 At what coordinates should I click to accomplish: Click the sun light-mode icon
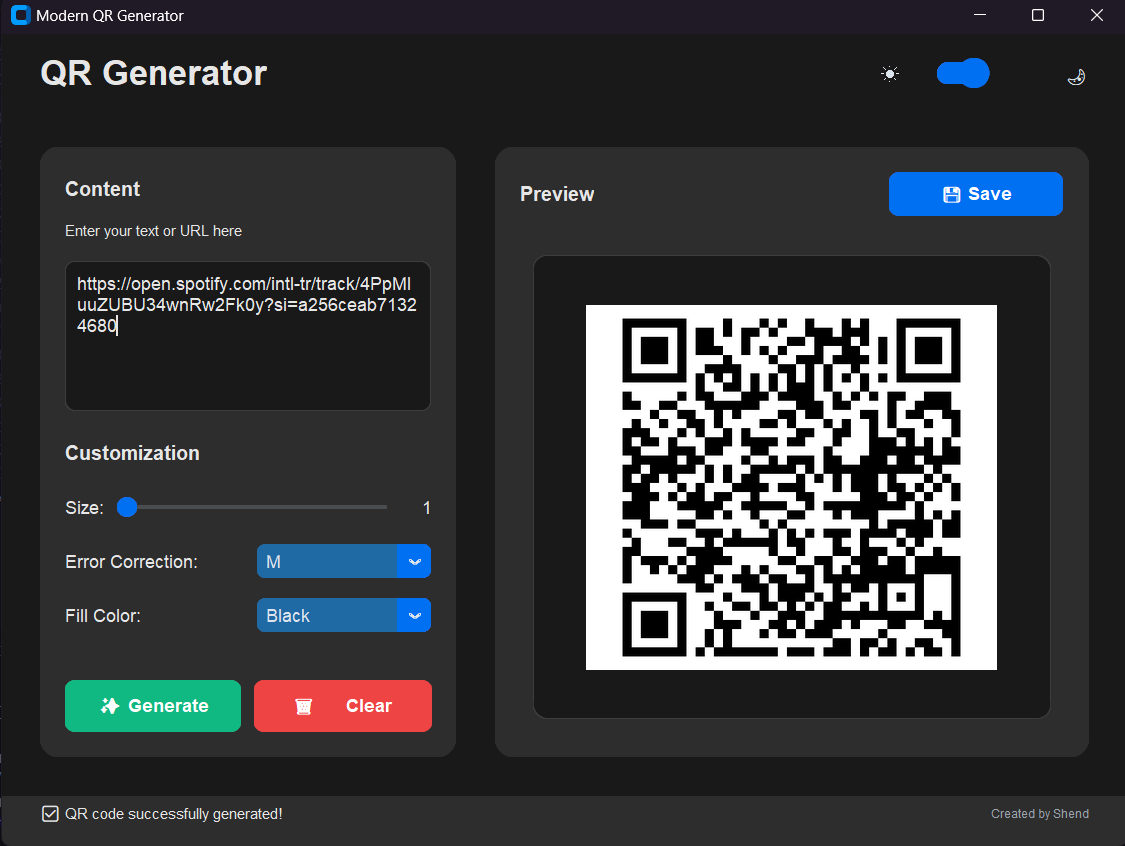click(890, 74)
